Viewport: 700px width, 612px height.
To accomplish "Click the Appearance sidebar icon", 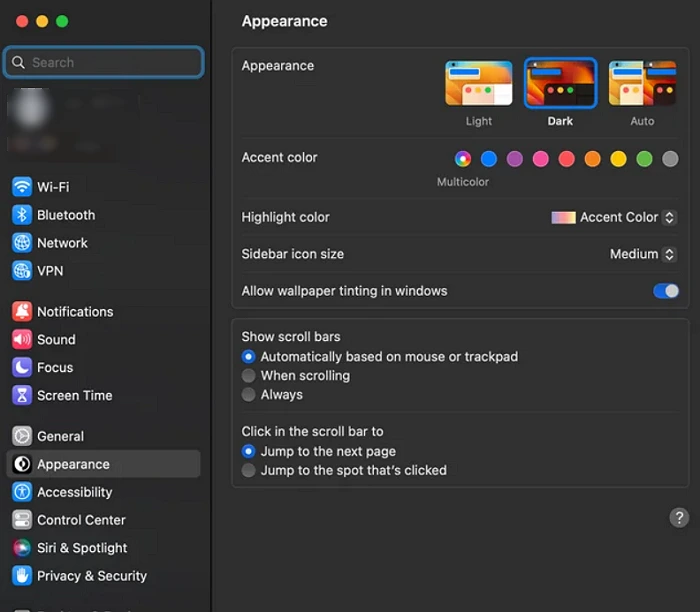I will [x=21, y=464].
